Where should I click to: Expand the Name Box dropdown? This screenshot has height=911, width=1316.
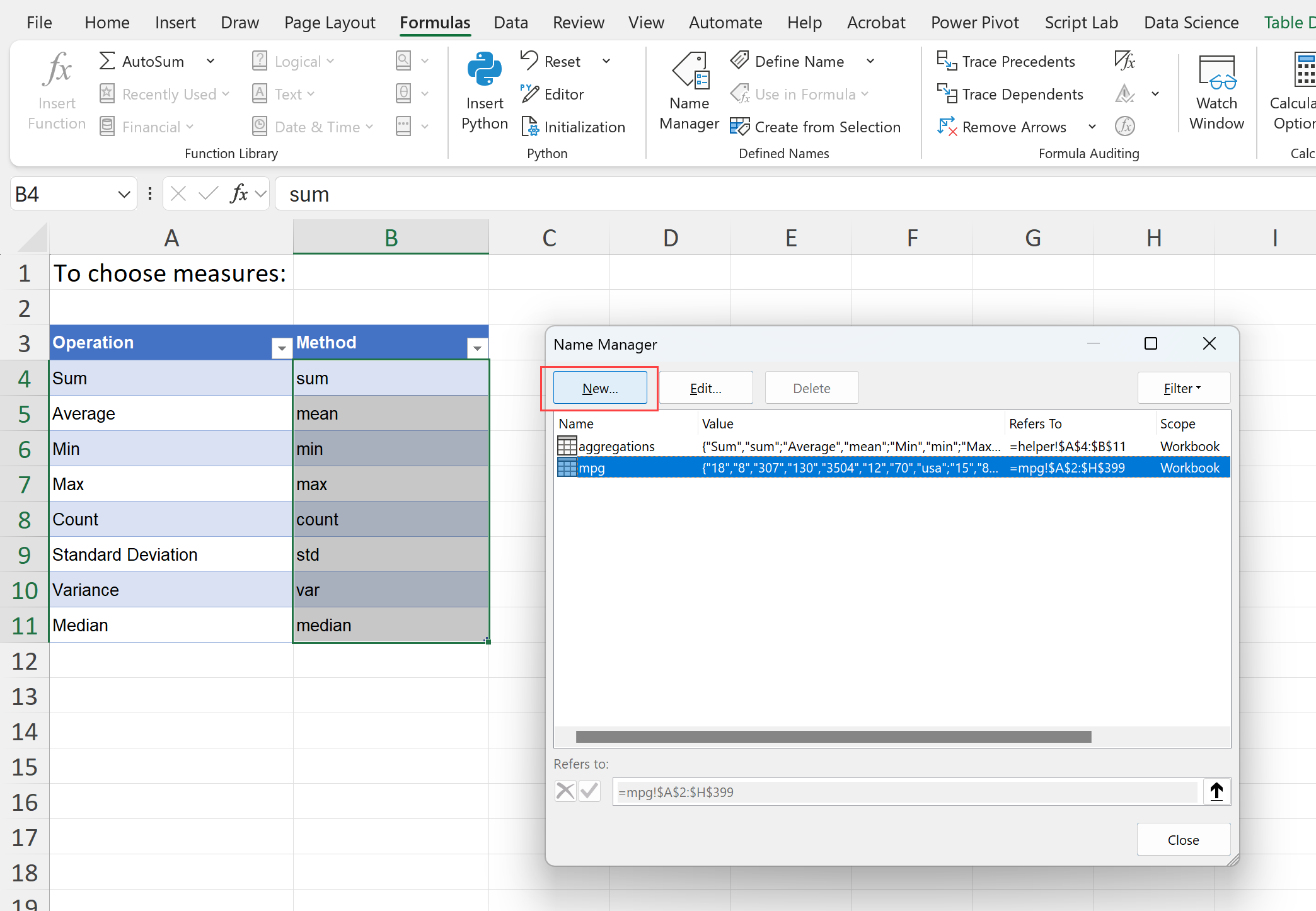[x=124, y=195]
